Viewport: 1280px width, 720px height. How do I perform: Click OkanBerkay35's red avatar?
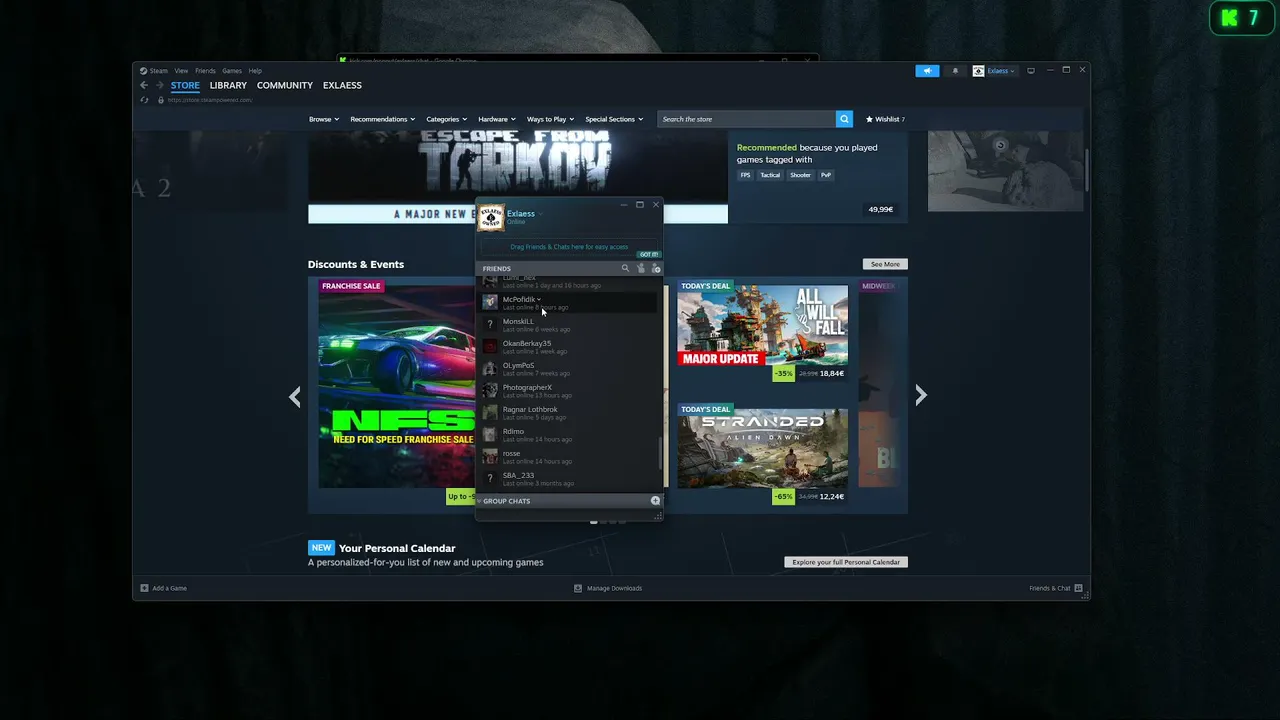tap(490, 346)
